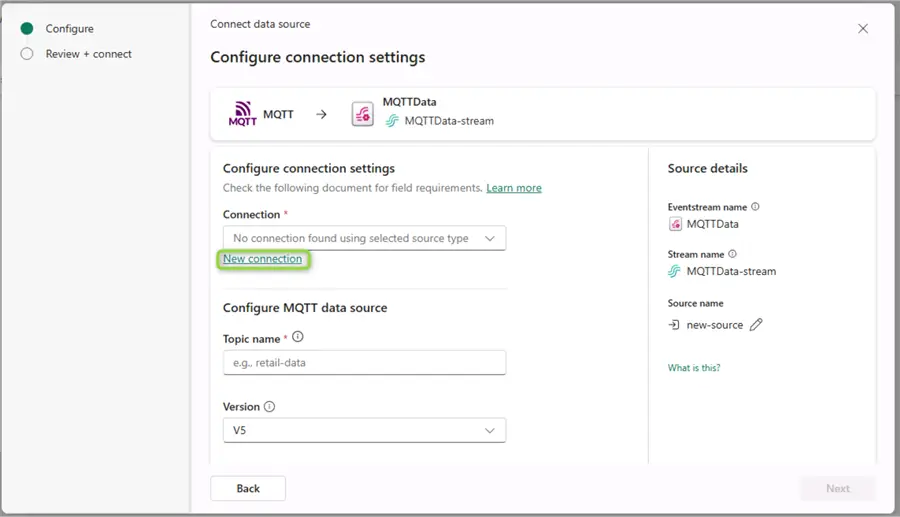The width and height of the screenshot is (900, 517).
Task: Click the MQTTData title in header card
Action: click(409, 102)
